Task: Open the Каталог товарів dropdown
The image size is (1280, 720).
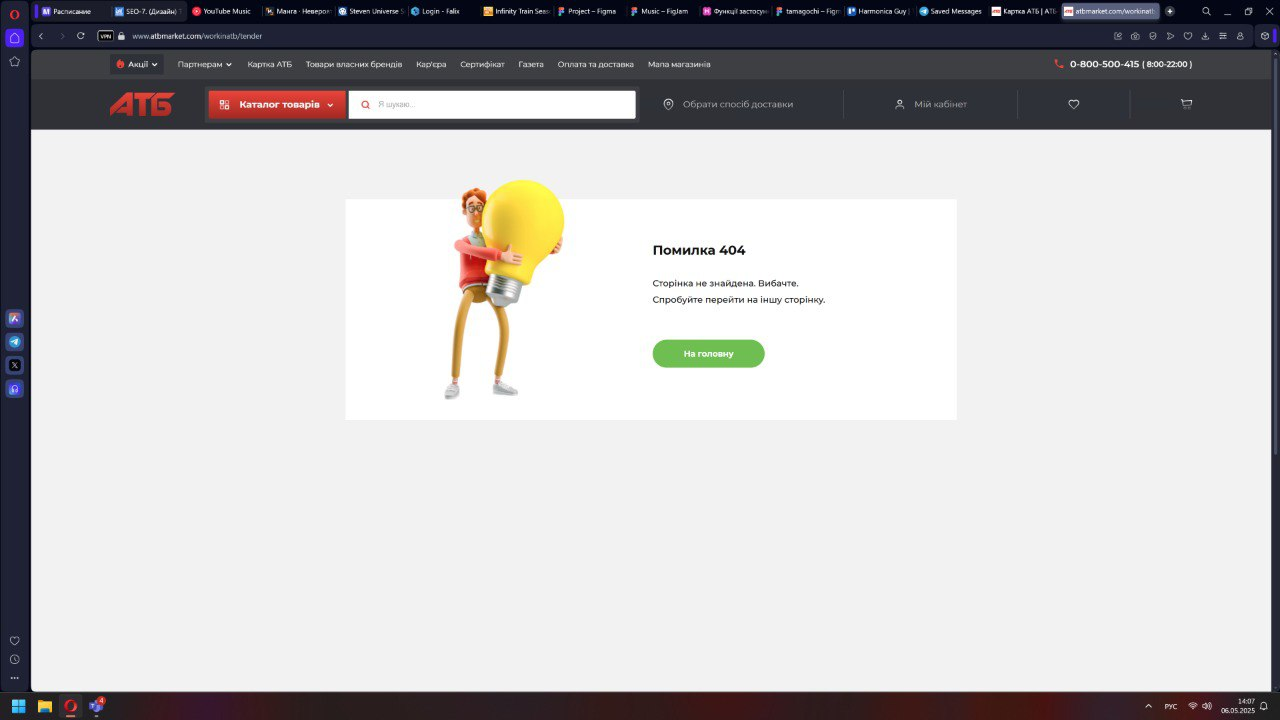Action: click(277, 104)
